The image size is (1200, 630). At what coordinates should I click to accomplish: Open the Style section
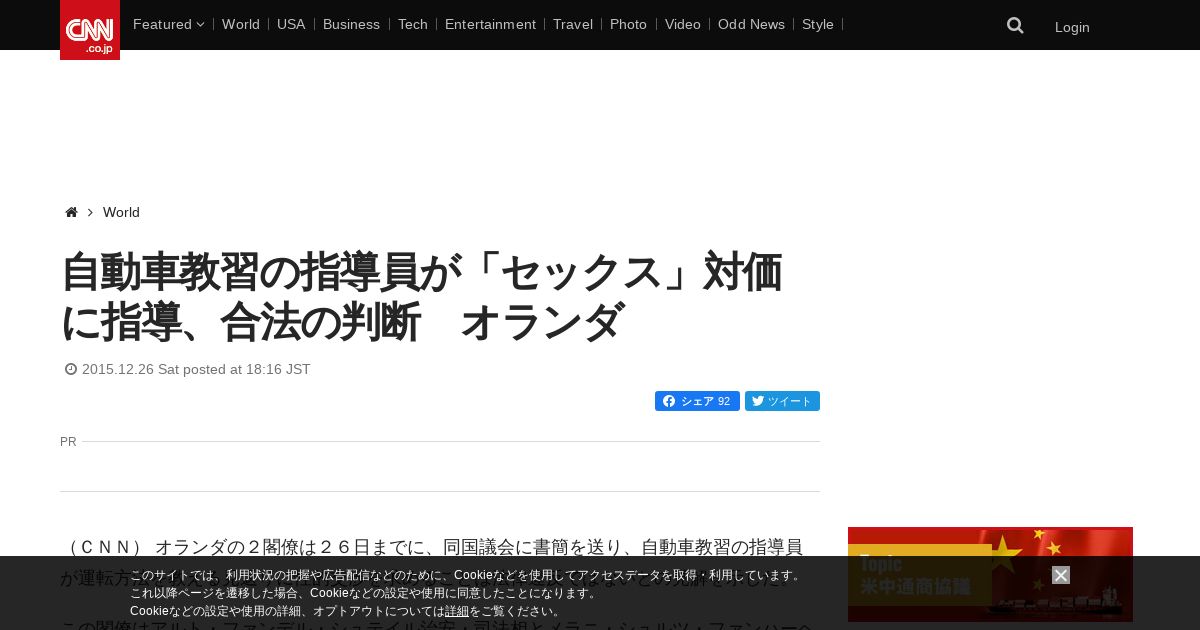[x=818, y=24]
